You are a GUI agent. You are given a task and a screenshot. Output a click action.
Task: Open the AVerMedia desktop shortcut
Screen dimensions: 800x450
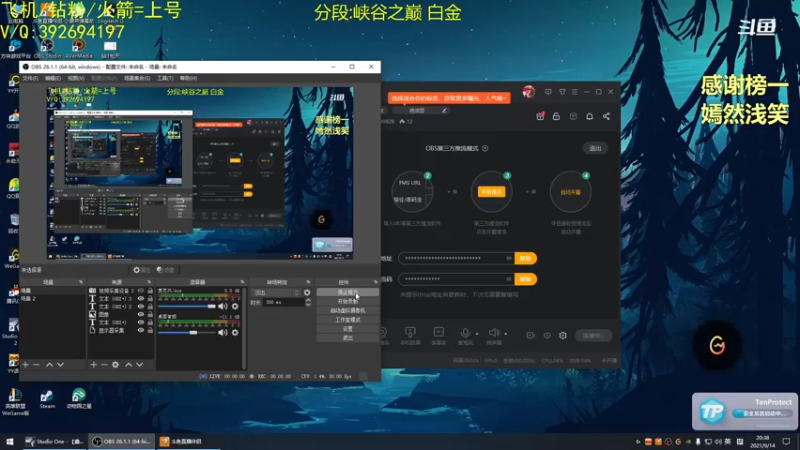(79, 48)
